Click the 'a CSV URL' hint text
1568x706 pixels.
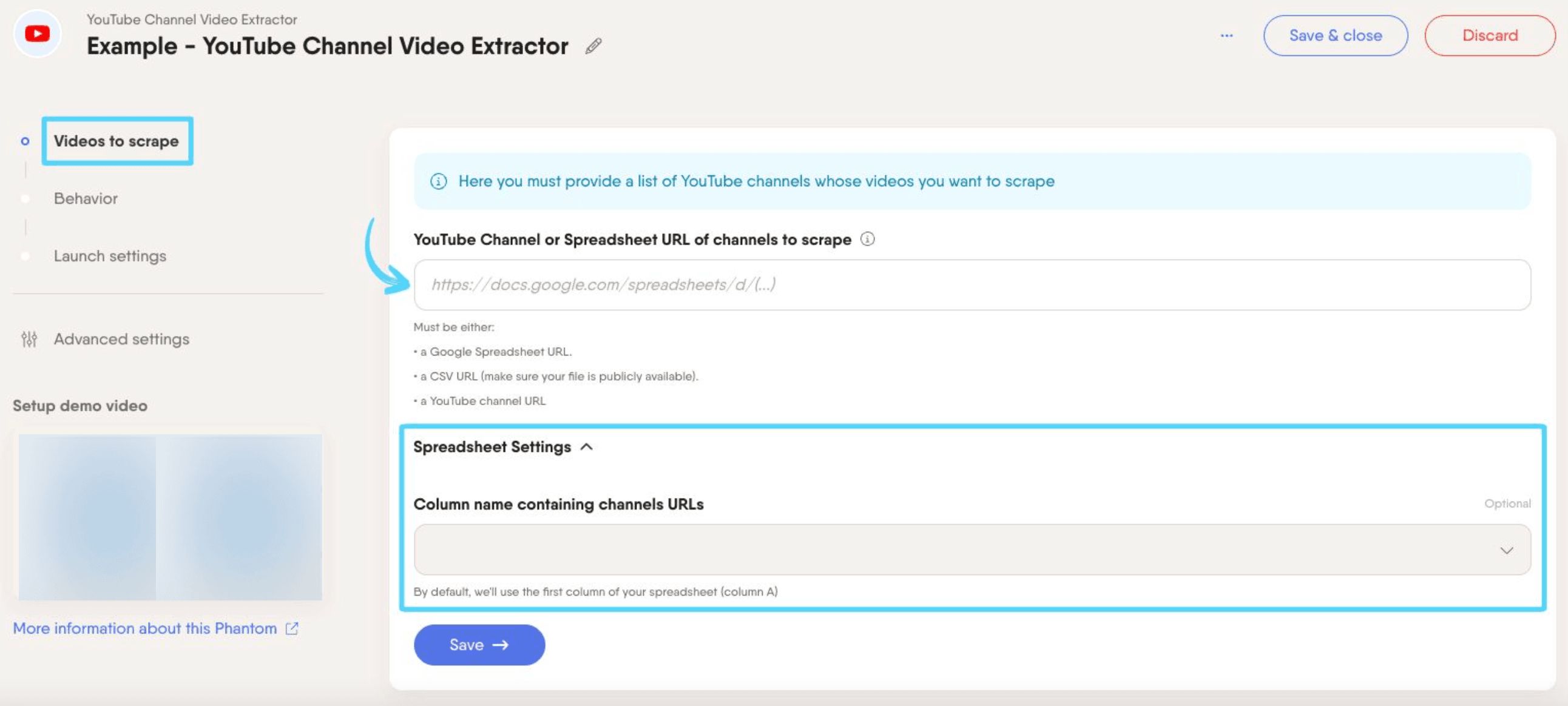[556, 376]
